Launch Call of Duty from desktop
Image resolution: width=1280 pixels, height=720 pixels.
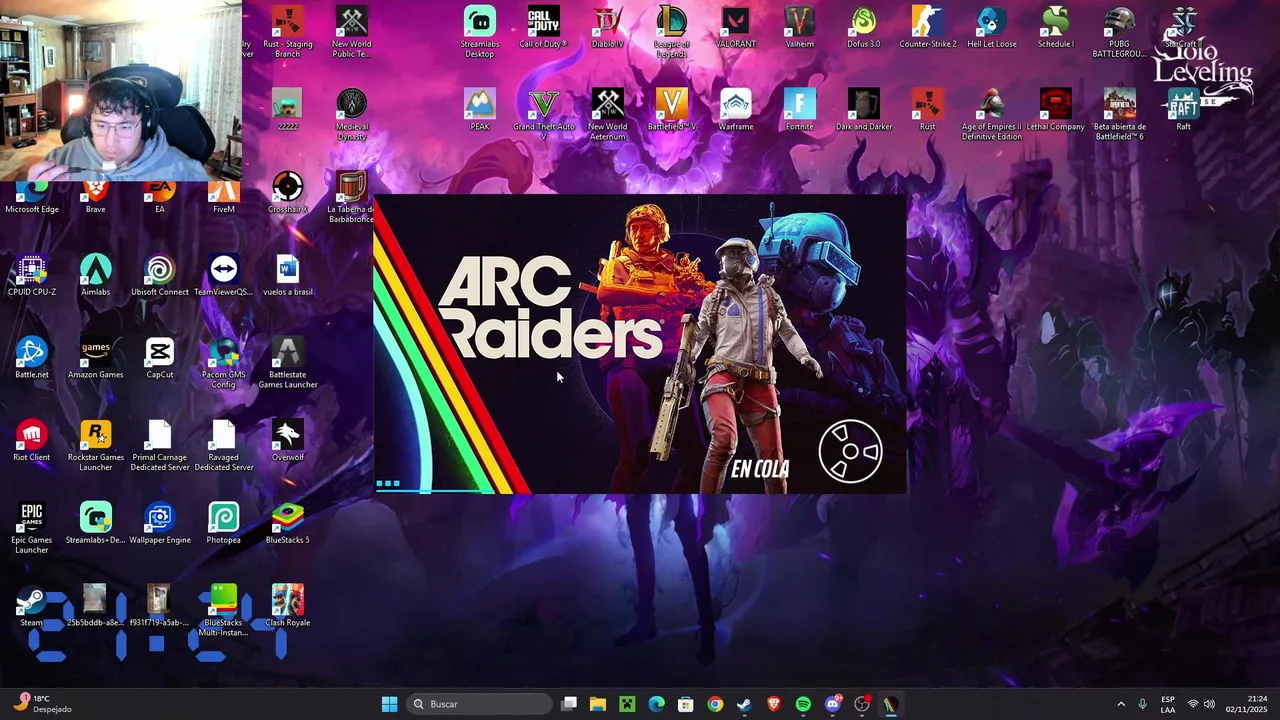pos(543,27)
